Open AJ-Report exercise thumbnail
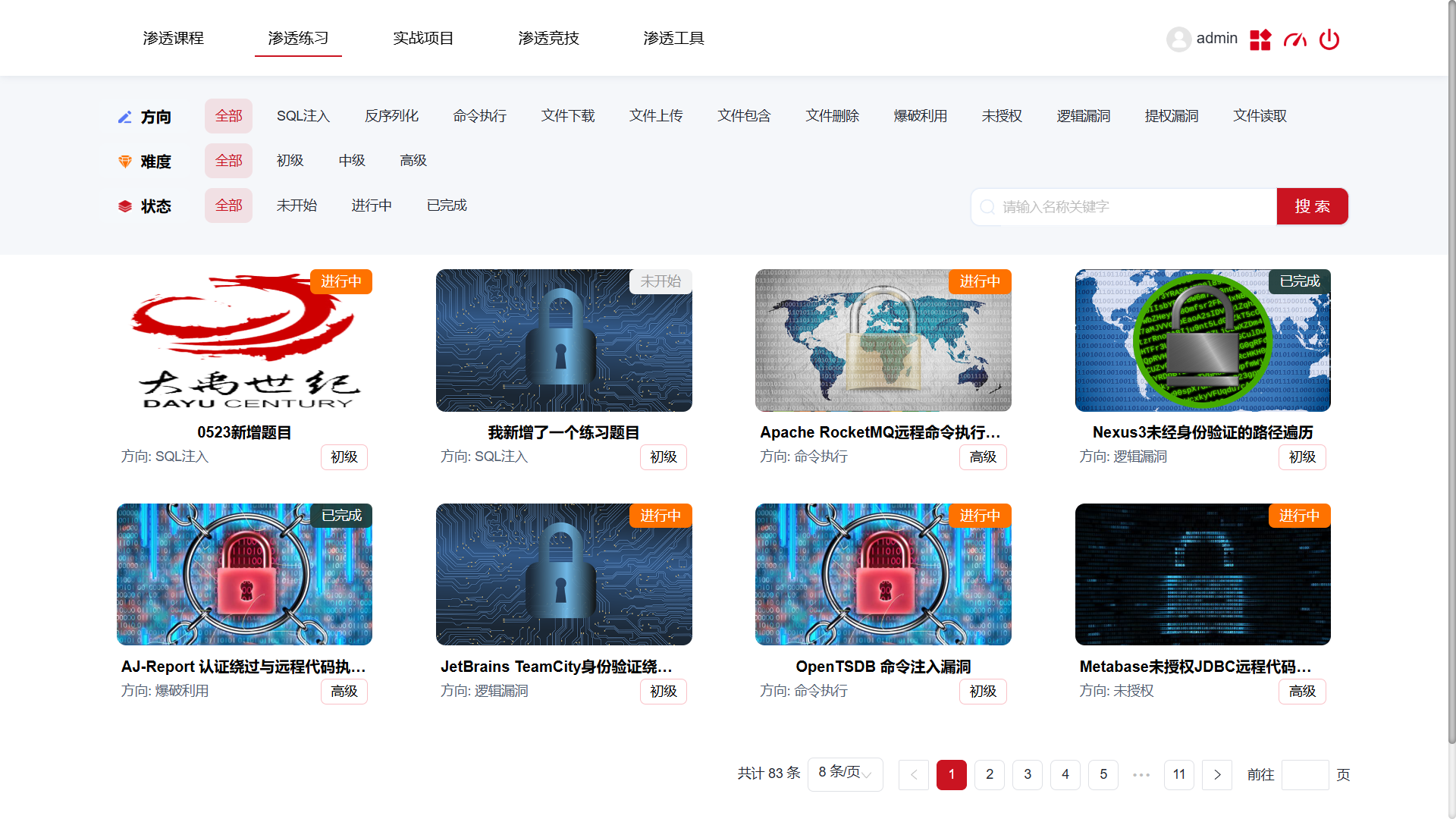The width and height of the screenshot is (1456, 819). pyautogui.click(x=244, y=575)
